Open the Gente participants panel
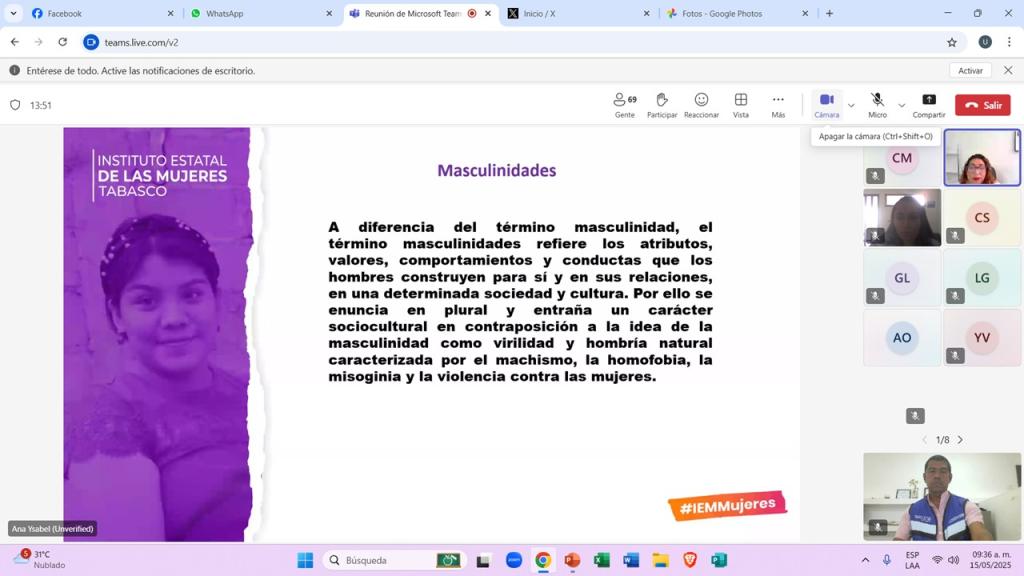1024x576 pixels. coord(625,104)
